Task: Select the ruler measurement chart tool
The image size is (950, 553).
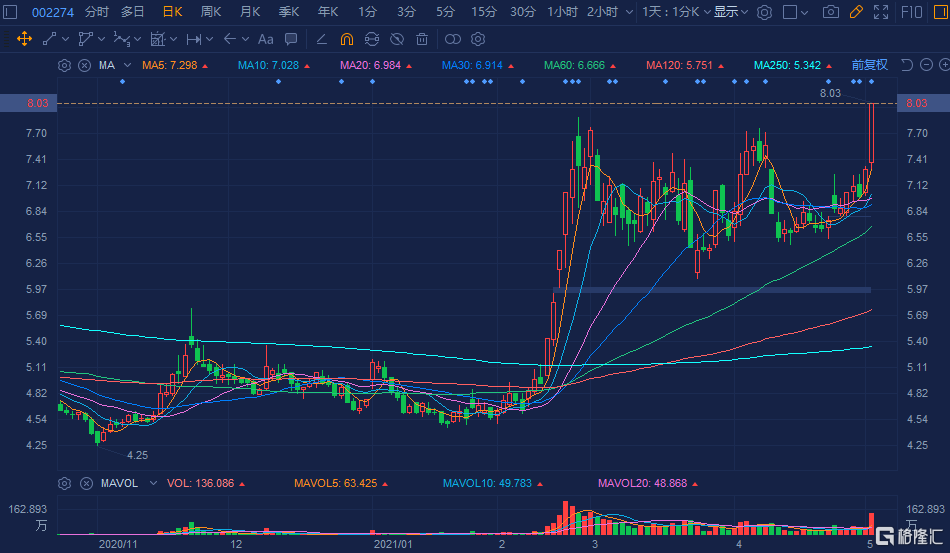Action: click(x=158, y=39)
